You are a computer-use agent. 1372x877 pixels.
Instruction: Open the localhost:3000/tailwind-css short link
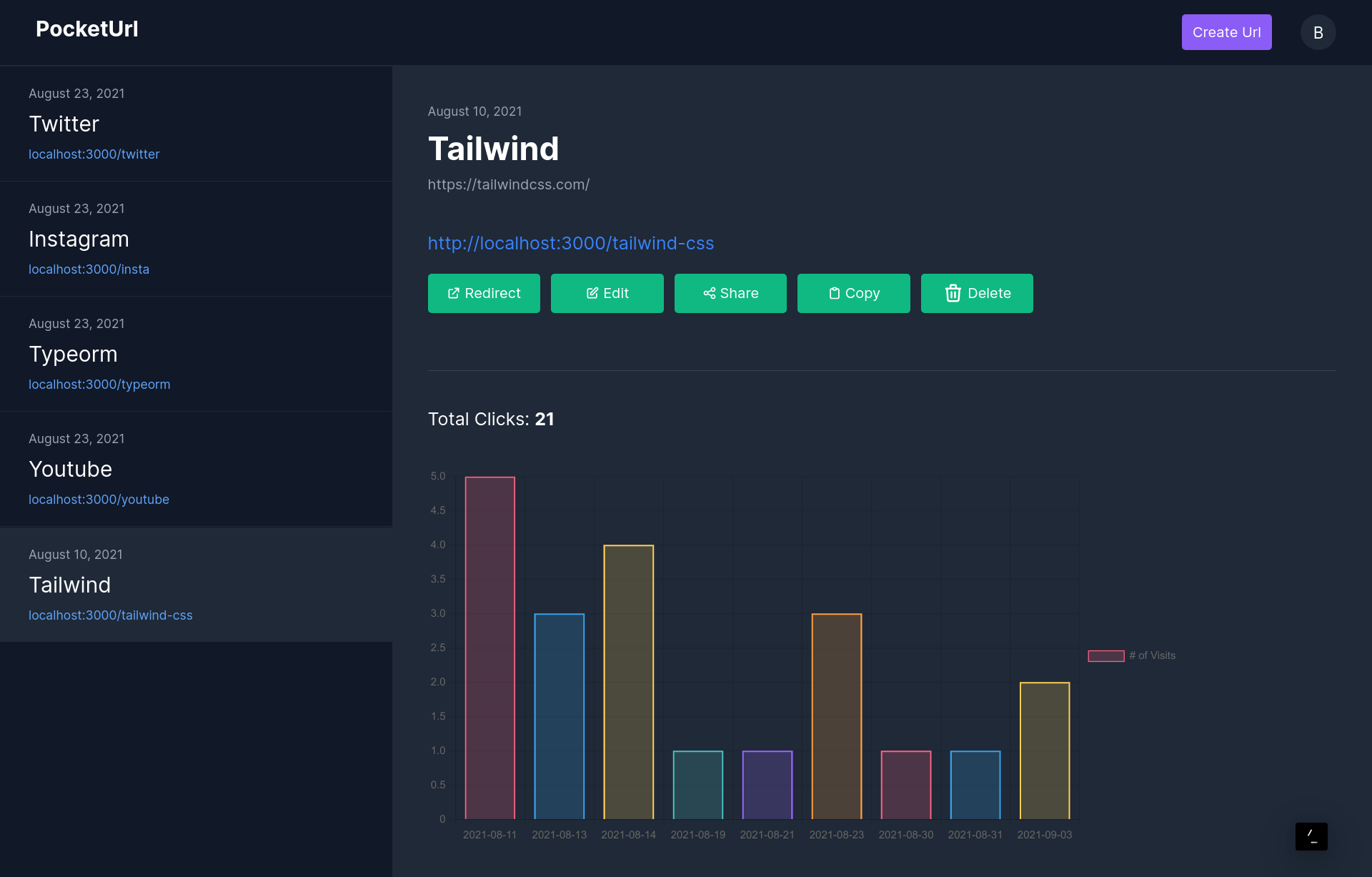[x=570, y=243]
